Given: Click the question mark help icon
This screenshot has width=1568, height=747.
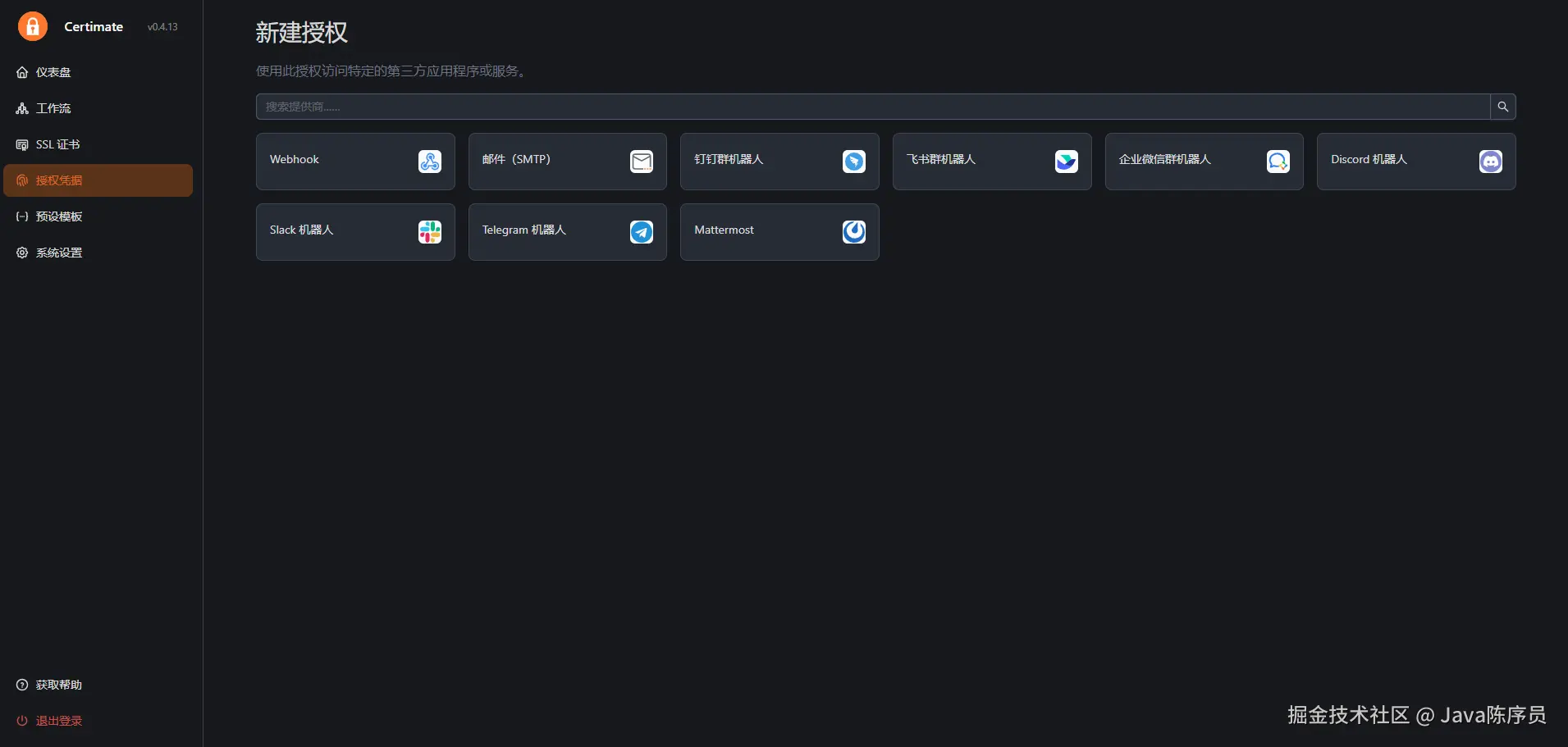Looking at the screenshot, I should coord(22,685).
